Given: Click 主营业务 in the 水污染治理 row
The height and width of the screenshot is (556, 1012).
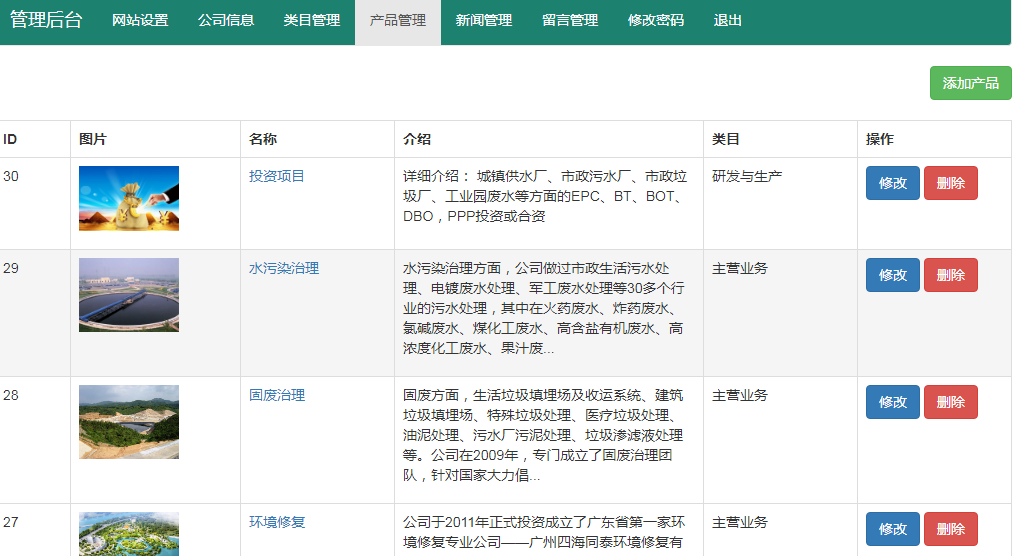Looking at the screenshot, I should [740, 268].
